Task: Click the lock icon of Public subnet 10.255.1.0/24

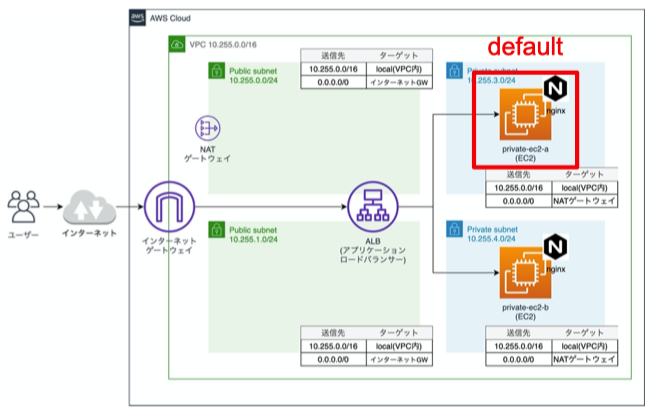Action: tap(216, 229)
